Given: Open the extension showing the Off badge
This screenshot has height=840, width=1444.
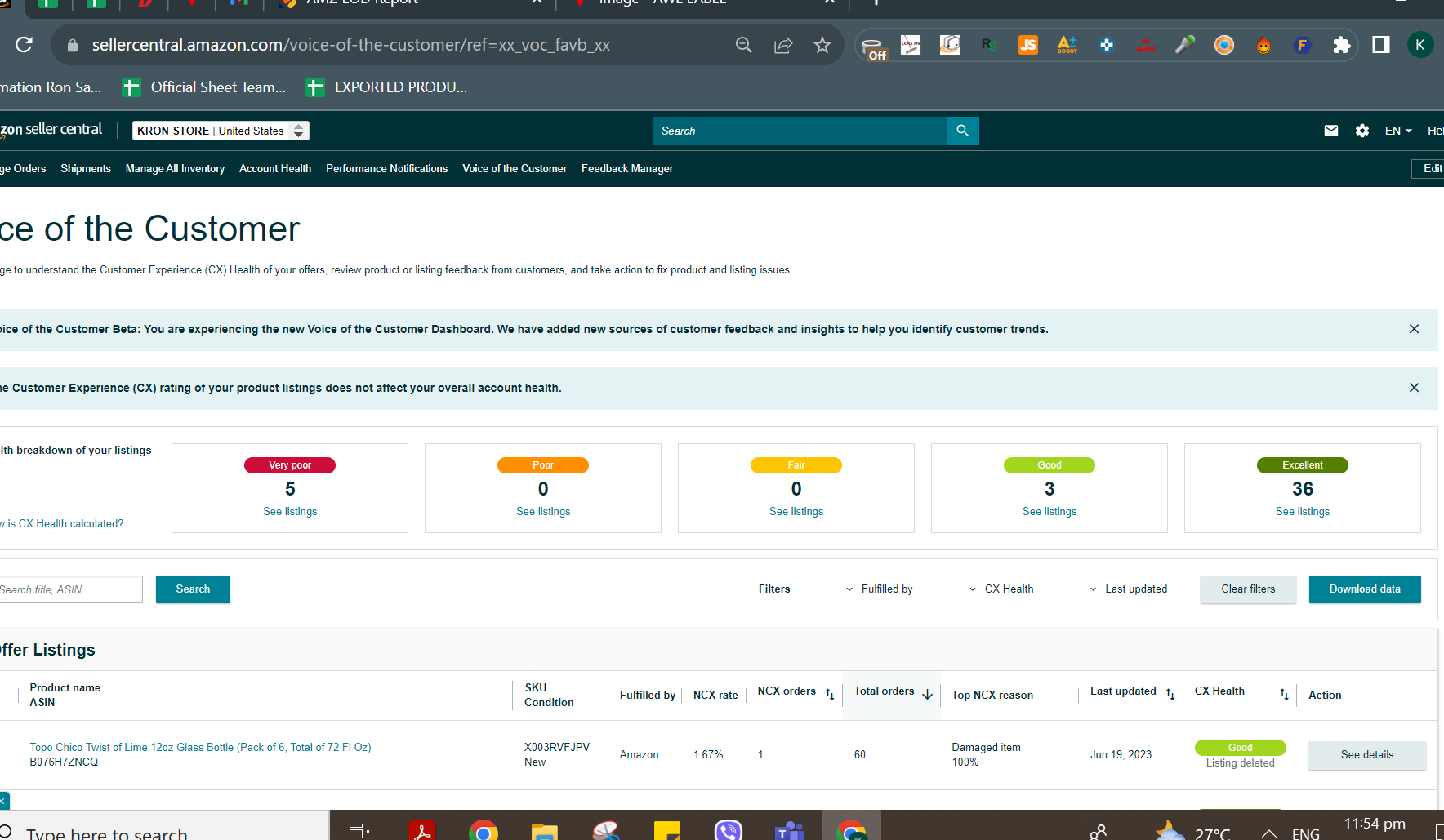Looking at the screenshot, I should coord(873,47).
